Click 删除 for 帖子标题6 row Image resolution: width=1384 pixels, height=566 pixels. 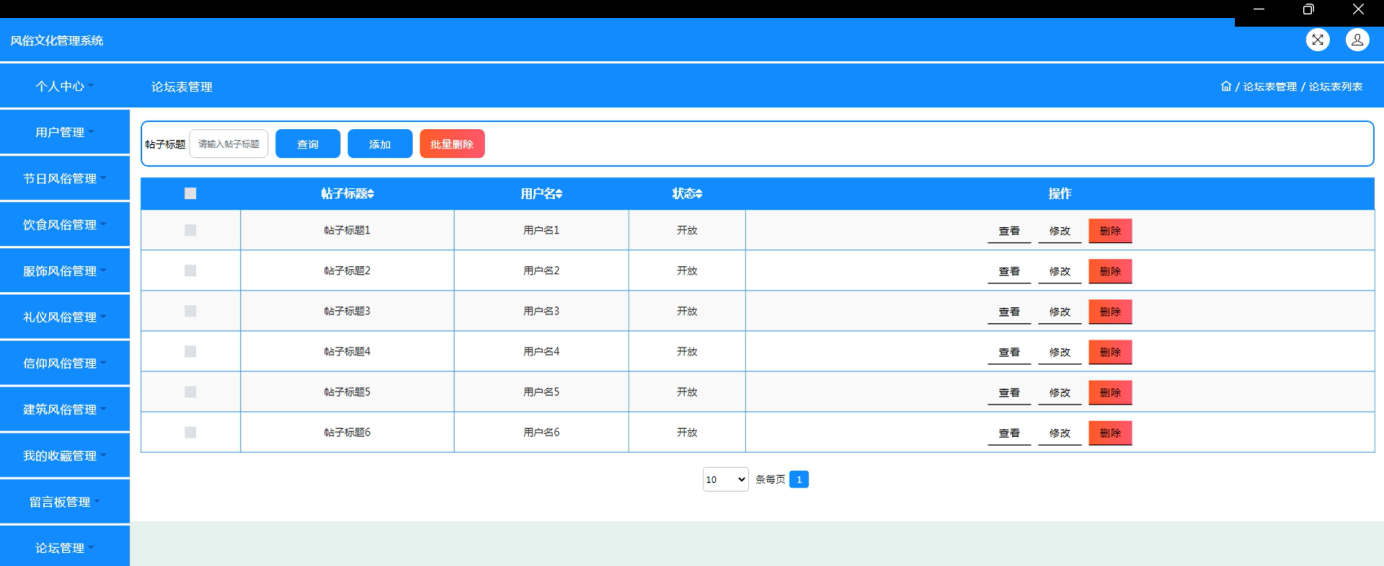1110,433
